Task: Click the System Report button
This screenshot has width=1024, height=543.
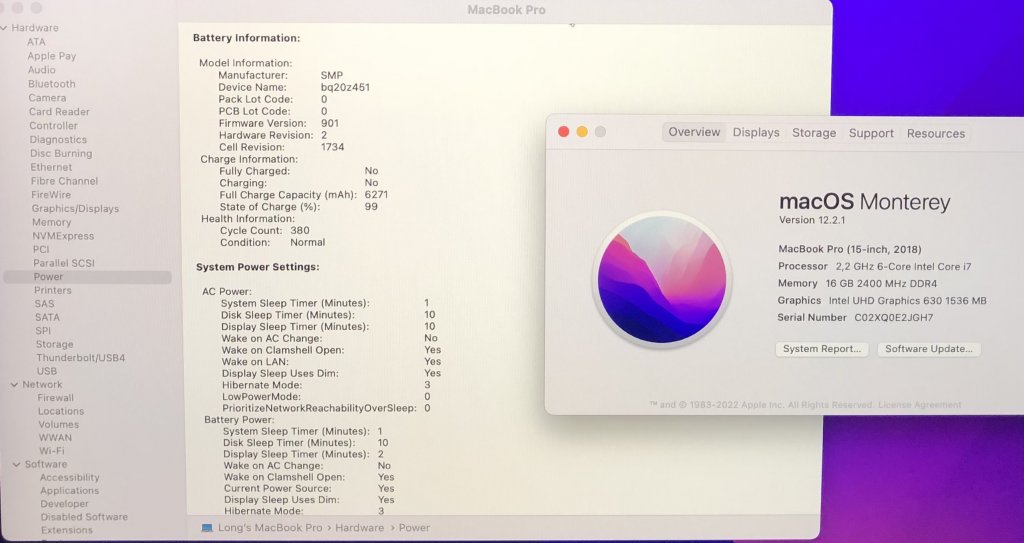Action: (822, 349)
